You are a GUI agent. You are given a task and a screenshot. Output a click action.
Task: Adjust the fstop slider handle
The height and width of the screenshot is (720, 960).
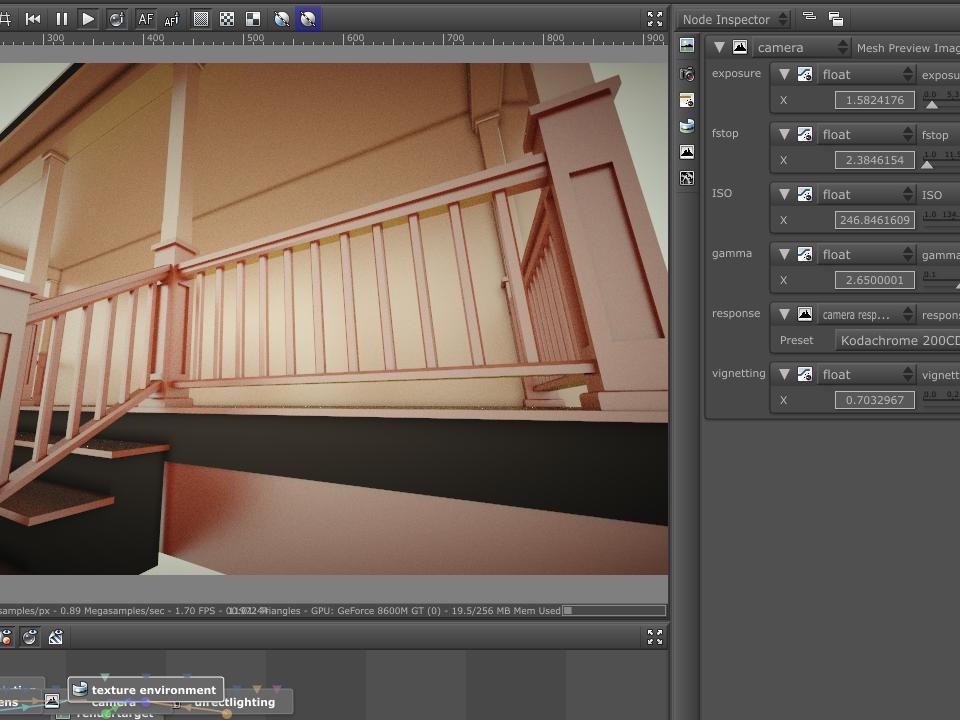click(x=928, y=165)
